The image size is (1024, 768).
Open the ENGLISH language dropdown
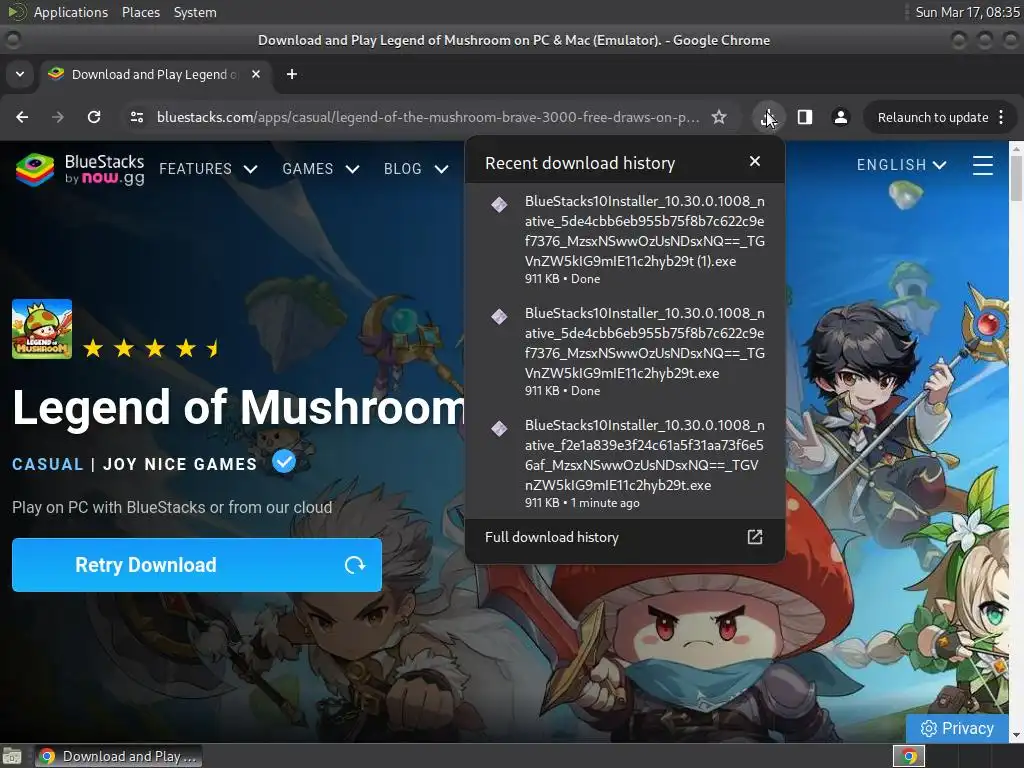click(901, 165)
